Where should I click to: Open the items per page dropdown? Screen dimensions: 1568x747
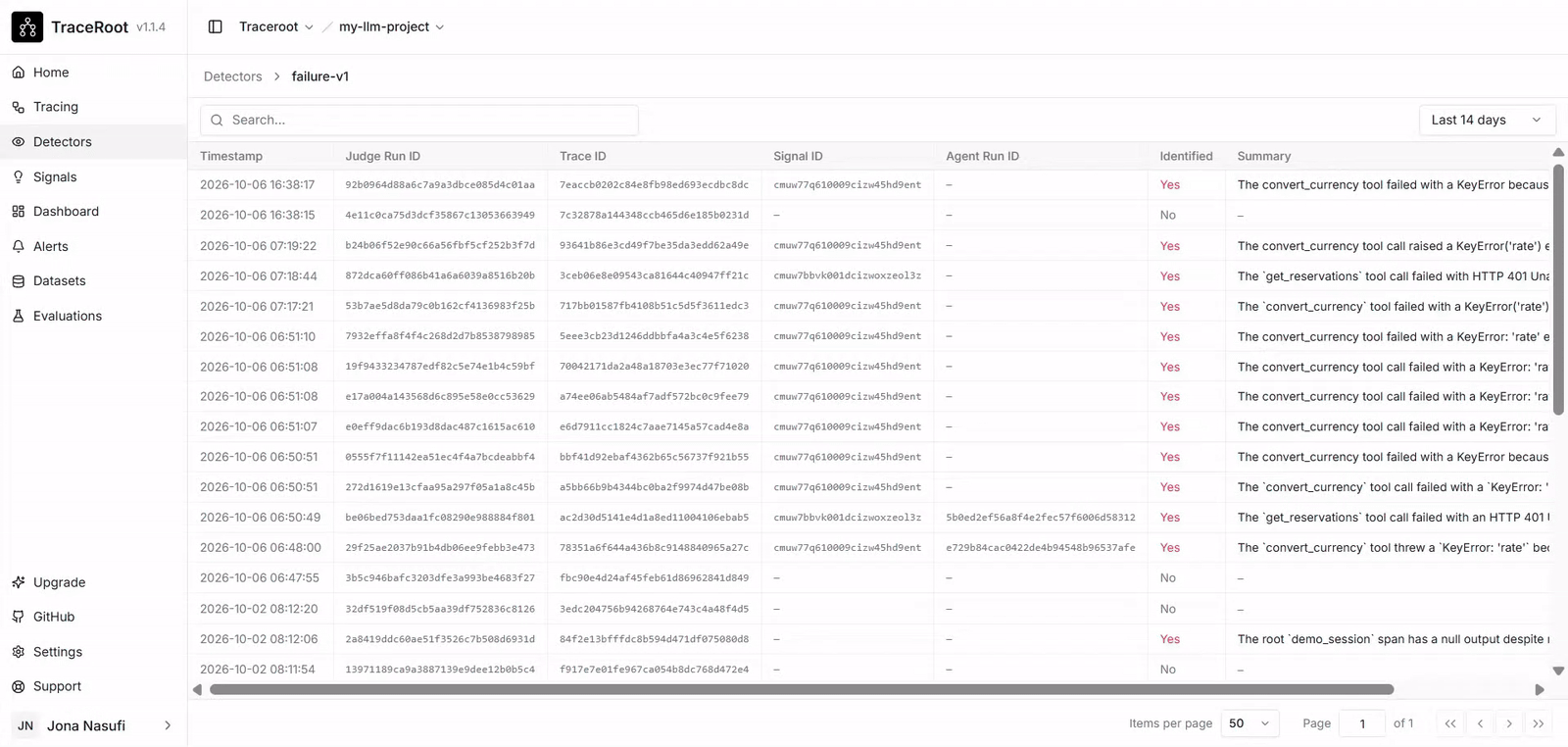click(x=1250, y=723)
